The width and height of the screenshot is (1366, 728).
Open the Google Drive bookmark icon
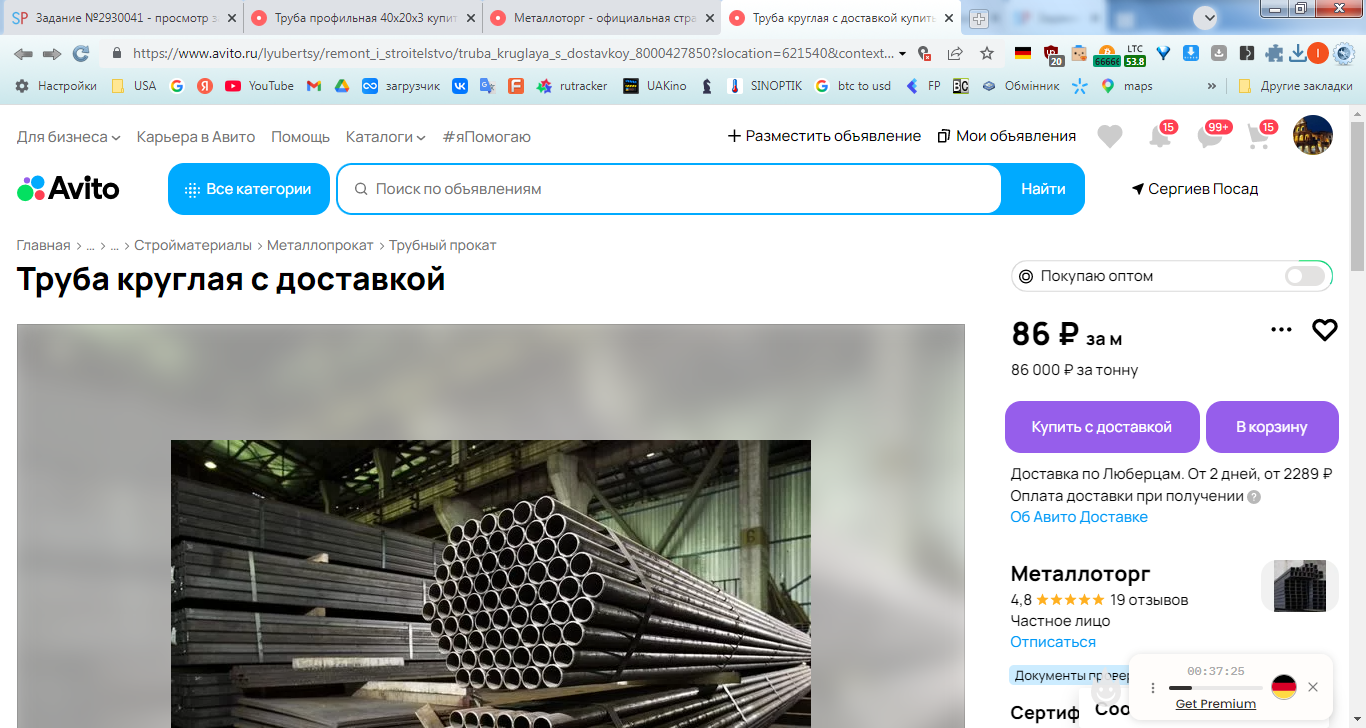click(342, 86)
